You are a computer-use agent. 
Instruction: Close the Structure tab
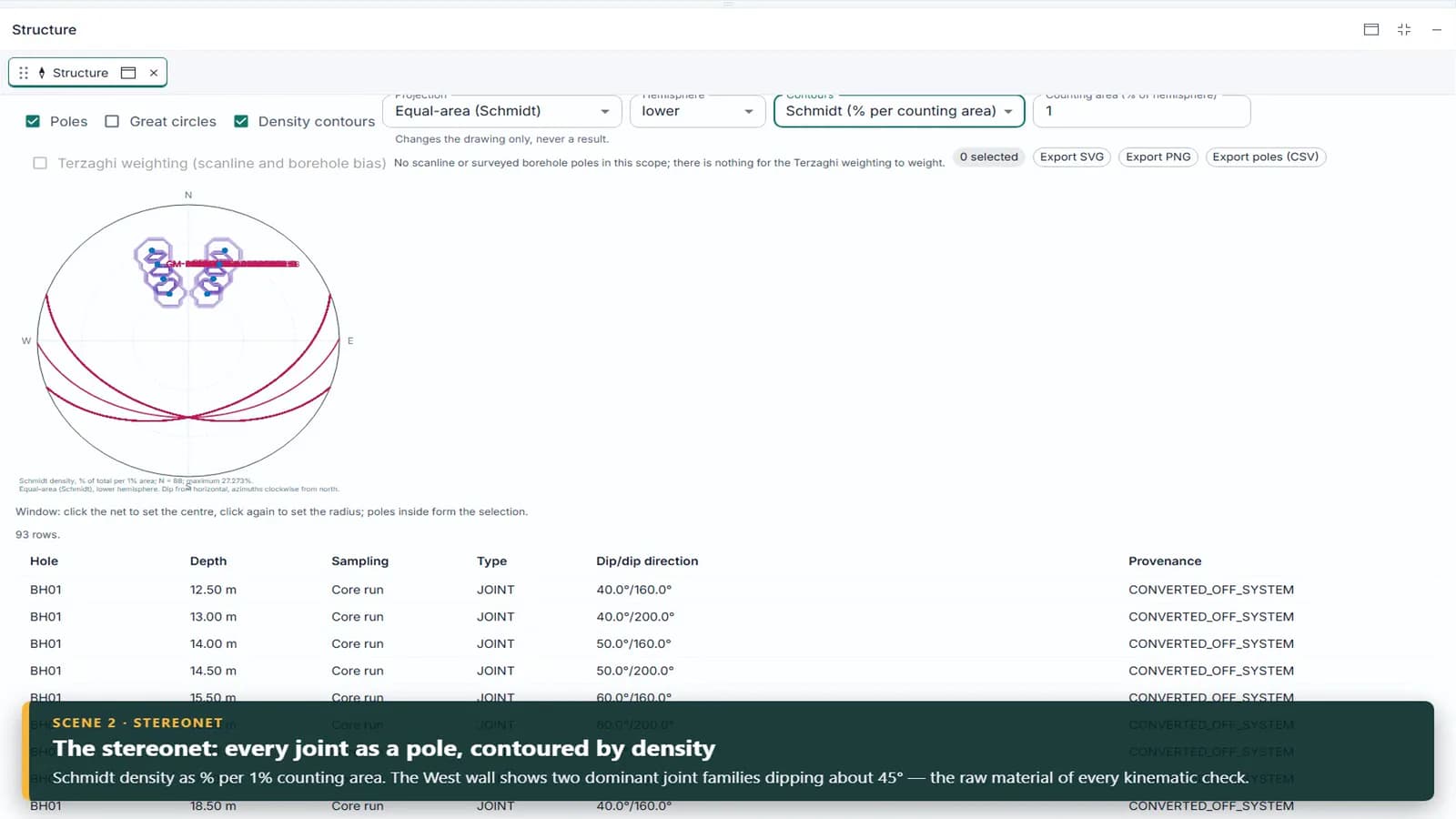pyautogui.click(x=154, y=73)
